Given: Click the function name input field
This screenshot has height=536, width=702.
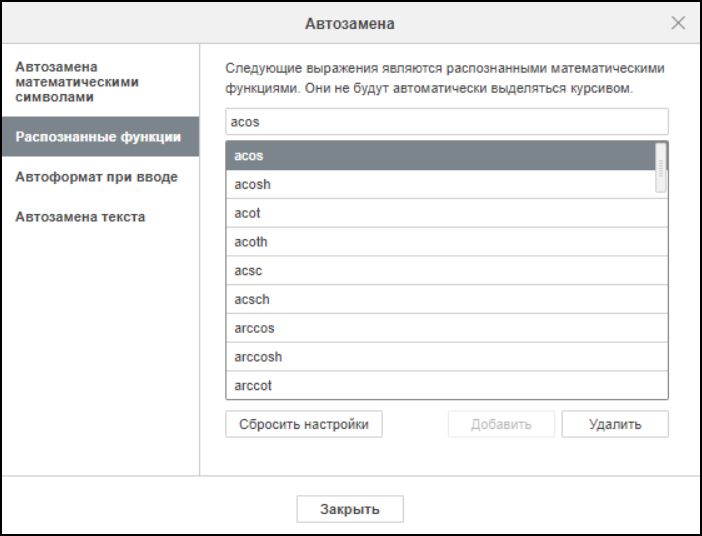Looking at the screenshot, I should pyautogui.click(x=447, y=121).
